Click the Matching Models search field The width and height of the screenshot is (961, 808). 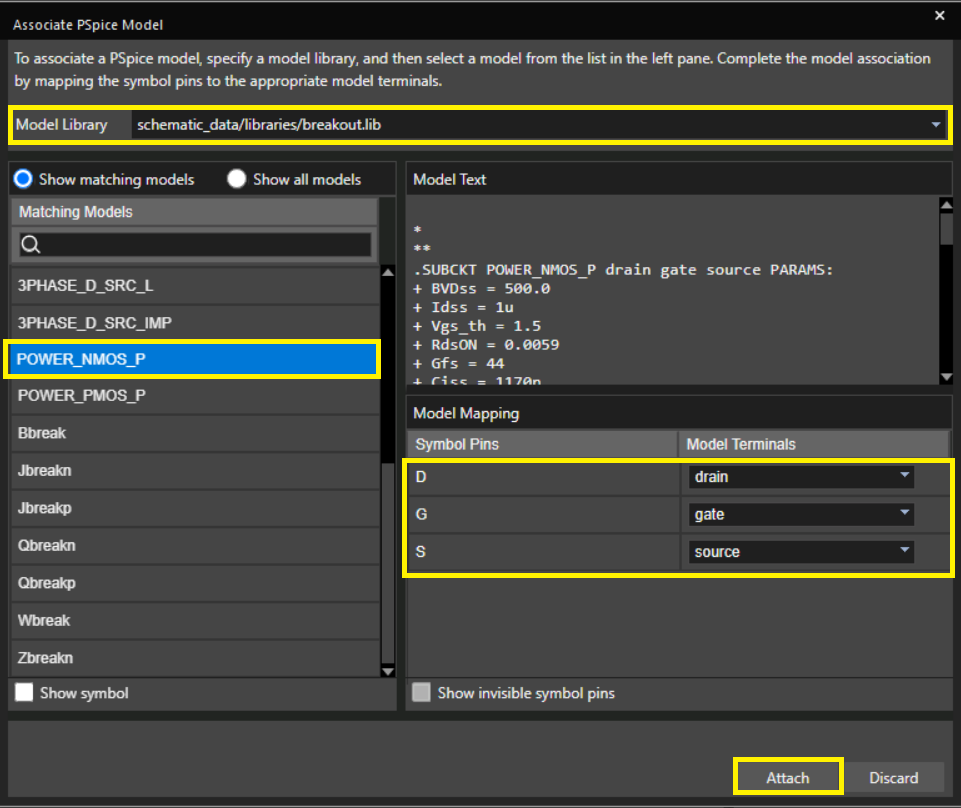(195, 245)
